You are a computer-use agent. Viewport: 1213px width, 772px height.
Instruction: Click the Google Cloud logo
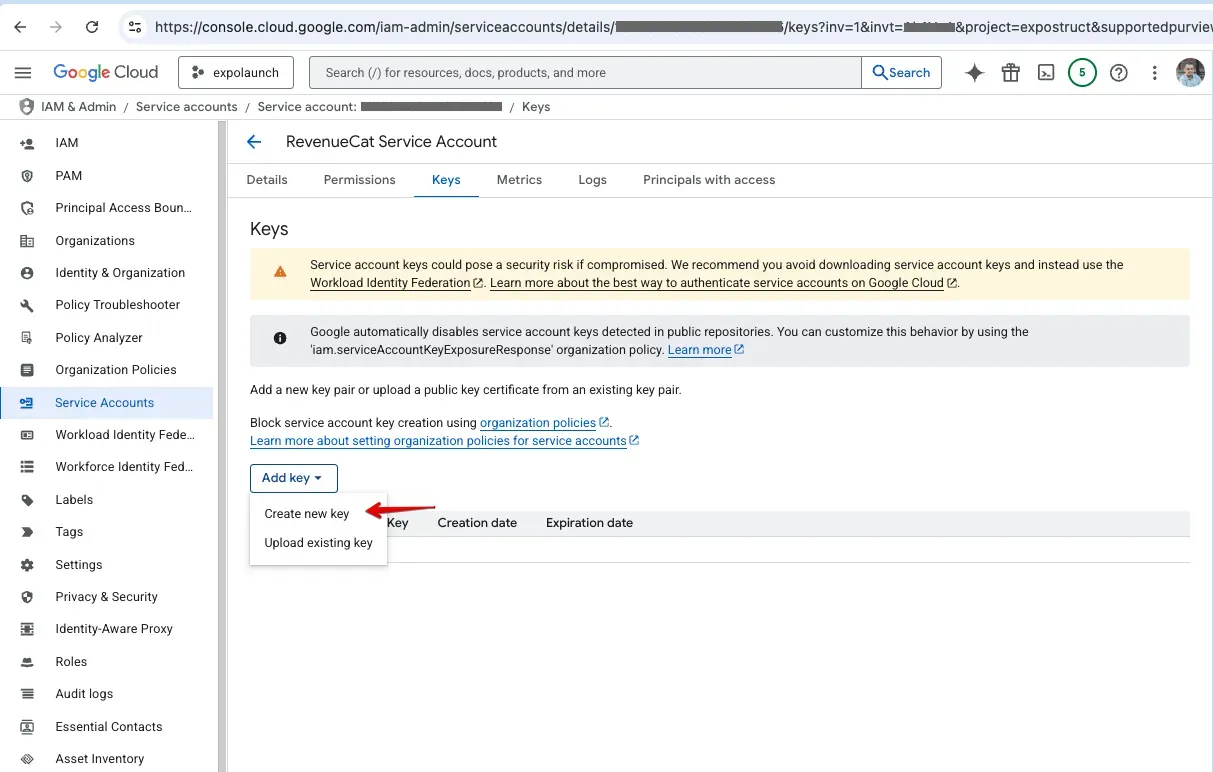pos(106,72)
